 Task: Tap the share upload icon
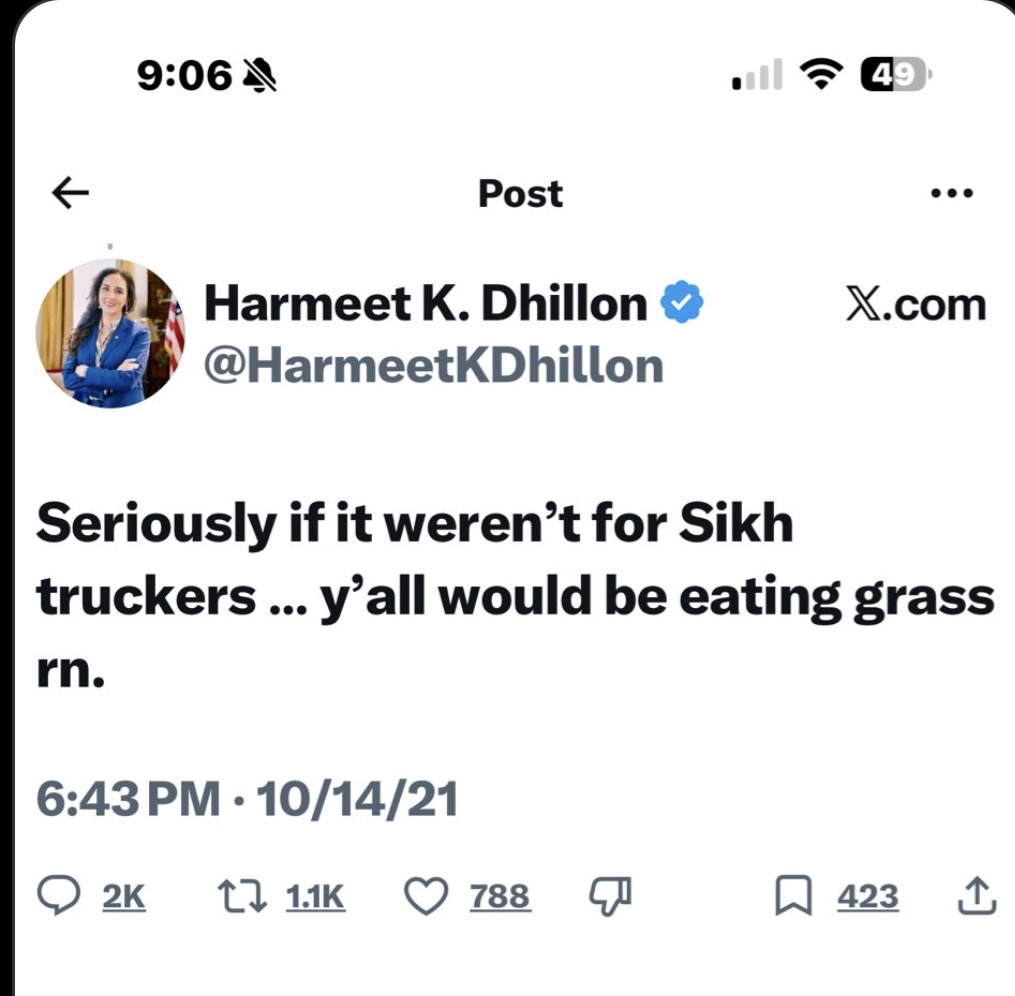[979, 896]
